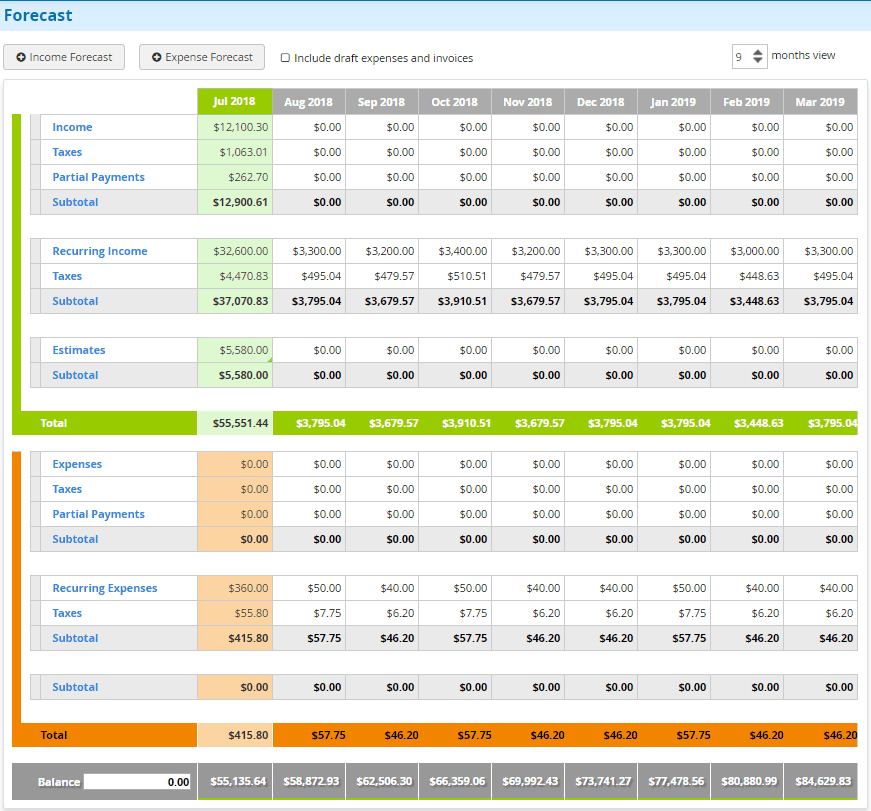Open the Recurring Expenses link
Image resolution: width=871 pixels, height=811 pixels.
(x=105, y=588)
